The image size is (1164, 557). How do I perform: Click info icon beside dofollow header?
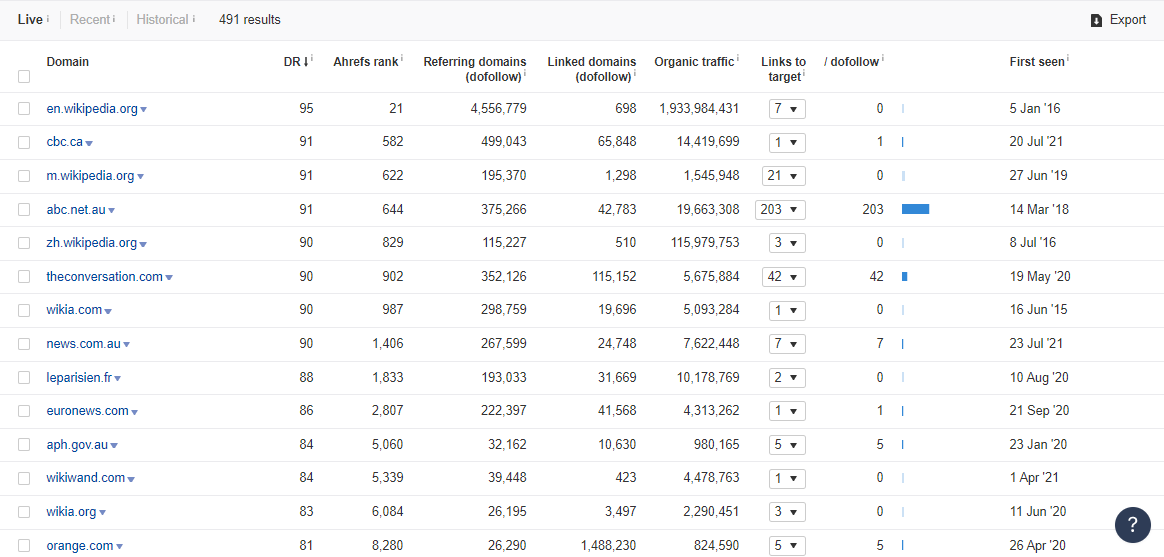[883, 59]
